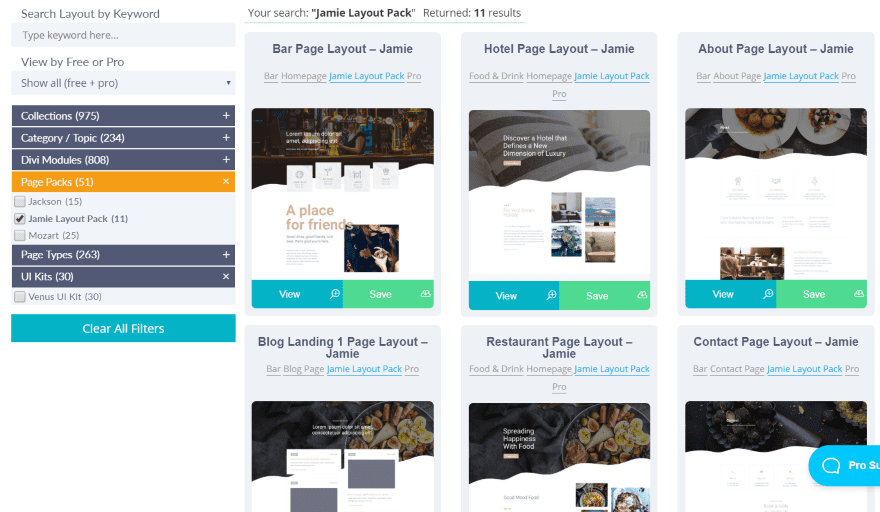Expand Divi Modules (808) plus icon
The width and height of the screenshot is (880, 512).
(x=226, y=159)
